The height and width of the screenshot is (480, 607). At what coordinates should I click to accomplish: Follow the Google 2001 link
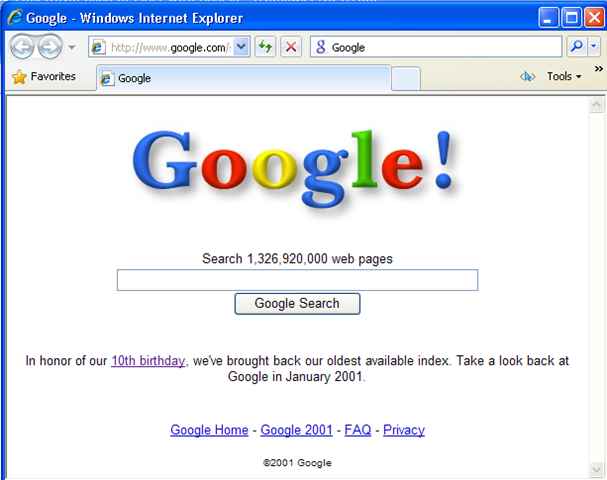click(x=297, y=430)
